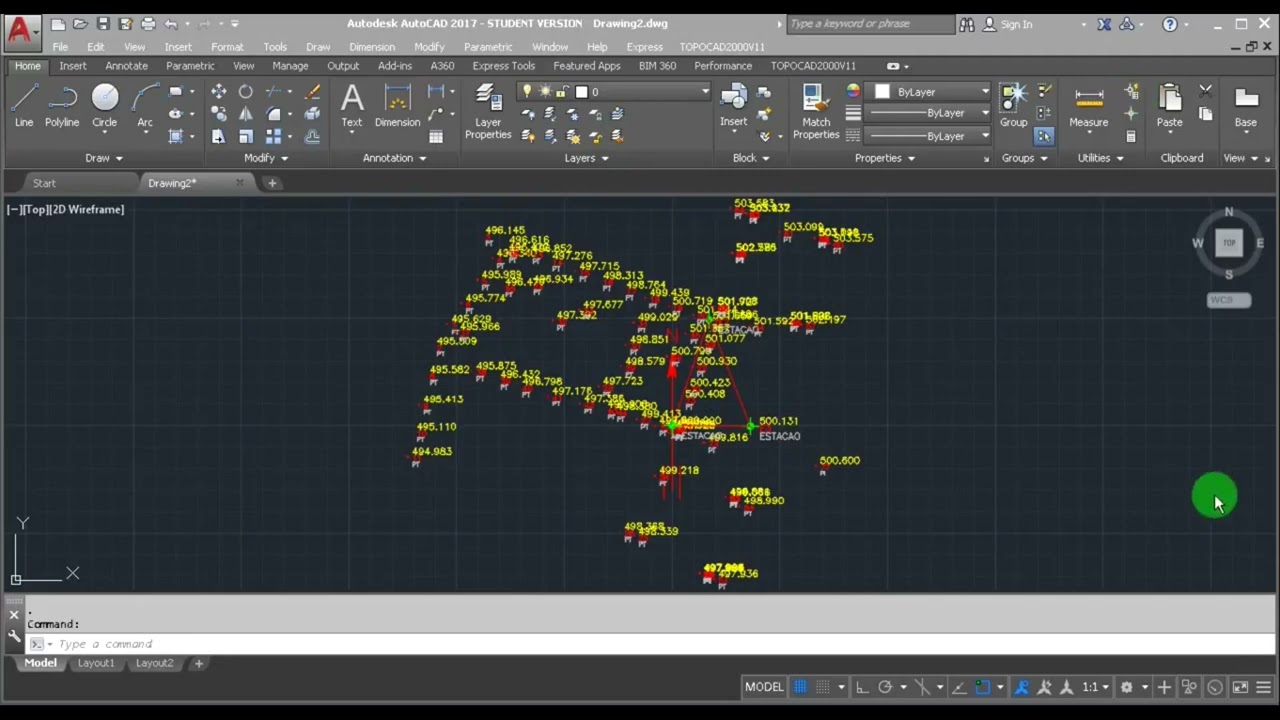Click the Move tool in Modify panel
The image size is (1280, 720).
pos(218,91)
